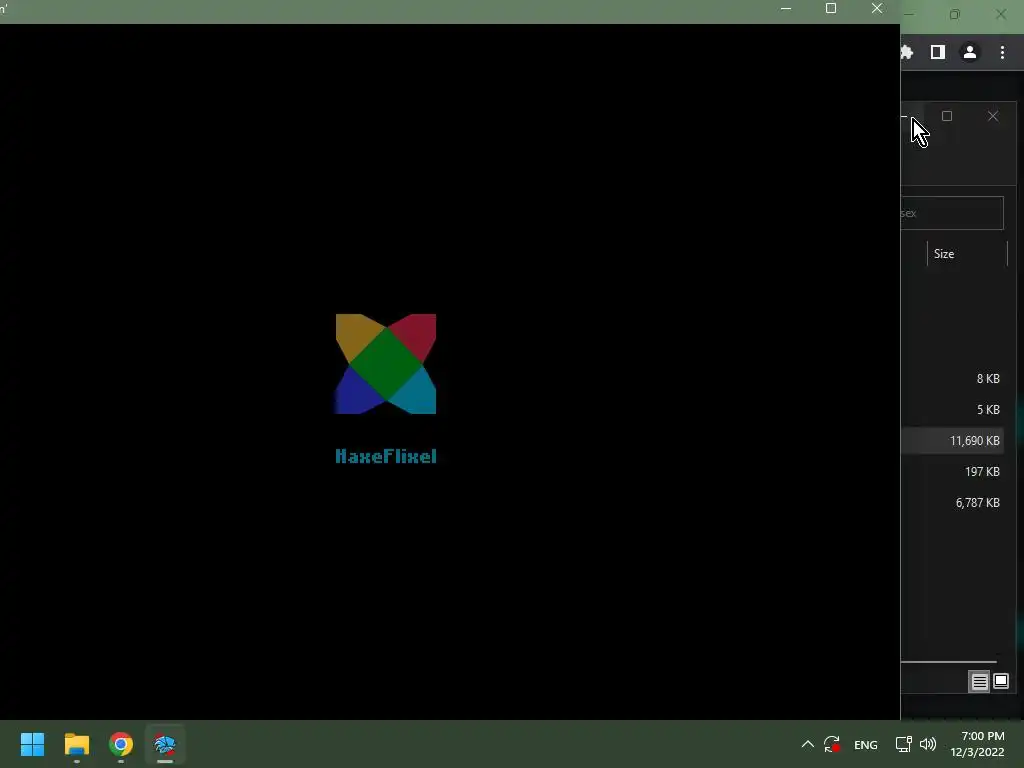Show hidden system tray icons

[808, 744]
